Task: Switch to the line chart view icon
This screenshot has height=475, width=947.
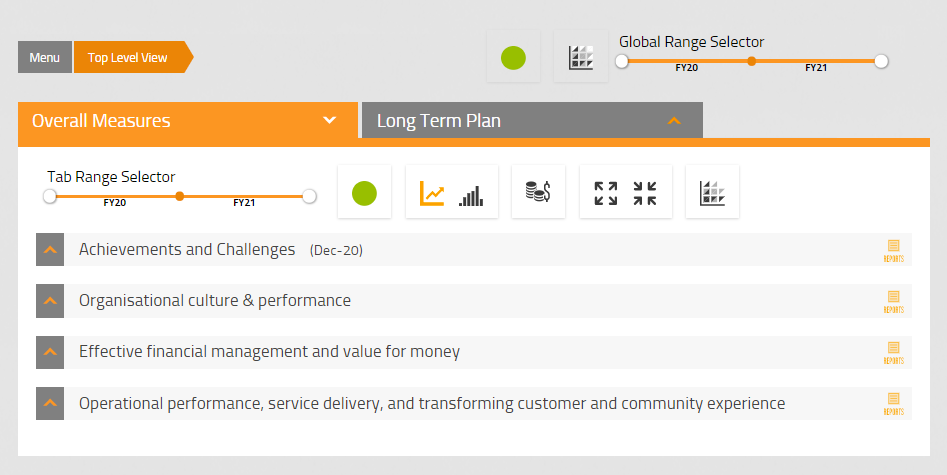Action: point(432,192)
